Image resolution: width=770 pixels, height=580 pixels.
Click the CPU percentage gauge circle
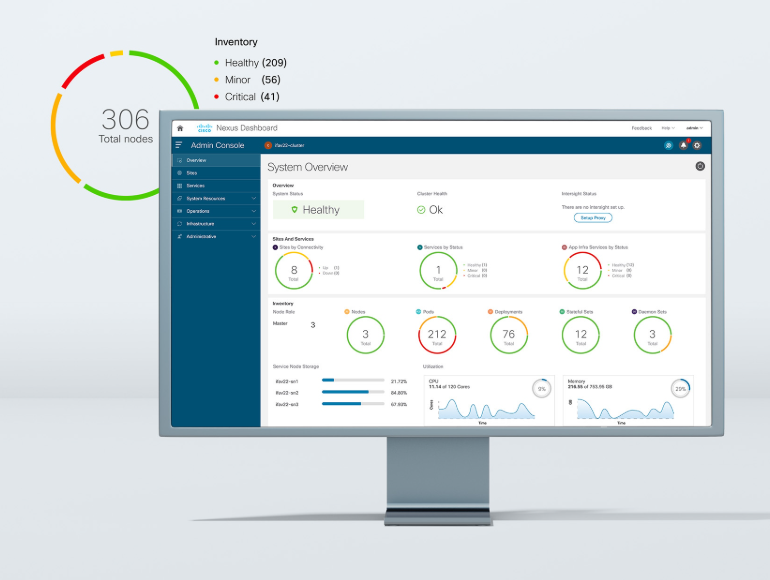(x=542, y=388)
